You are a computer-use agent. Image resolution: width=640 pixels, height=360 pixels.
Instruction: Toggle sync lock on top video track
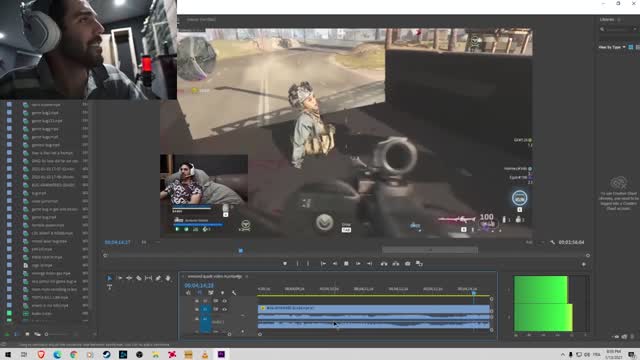[x=216, y=301]
